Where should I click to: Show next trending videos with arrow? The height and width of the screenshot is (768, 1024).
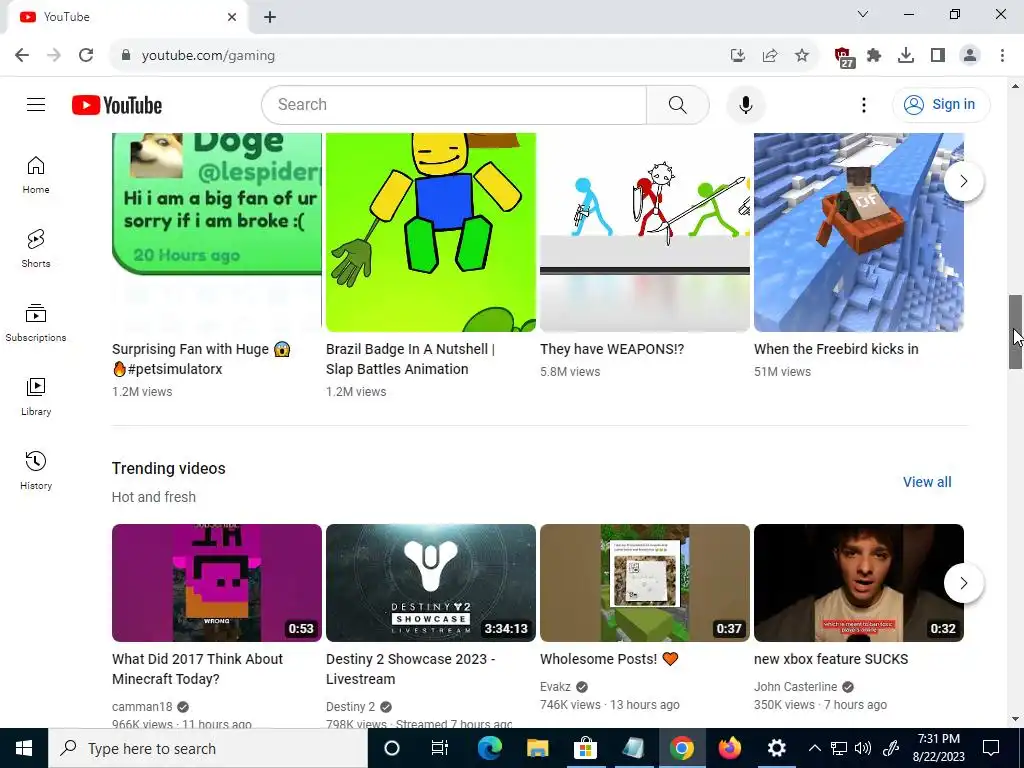pos(963,583)
